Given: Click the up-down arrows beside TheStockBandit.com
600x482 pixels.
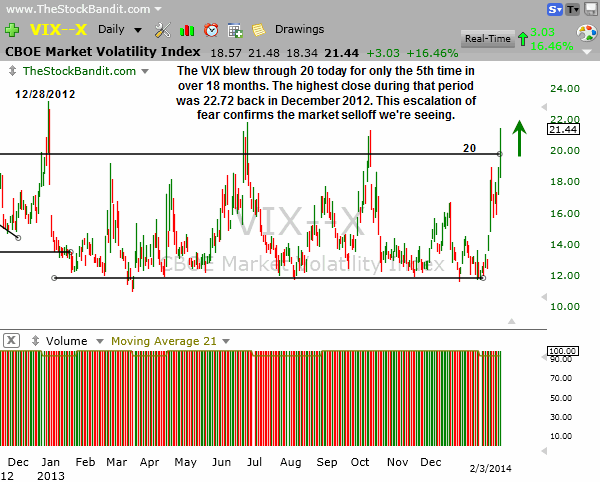Looking at the screenshot, I should [12, 71].
